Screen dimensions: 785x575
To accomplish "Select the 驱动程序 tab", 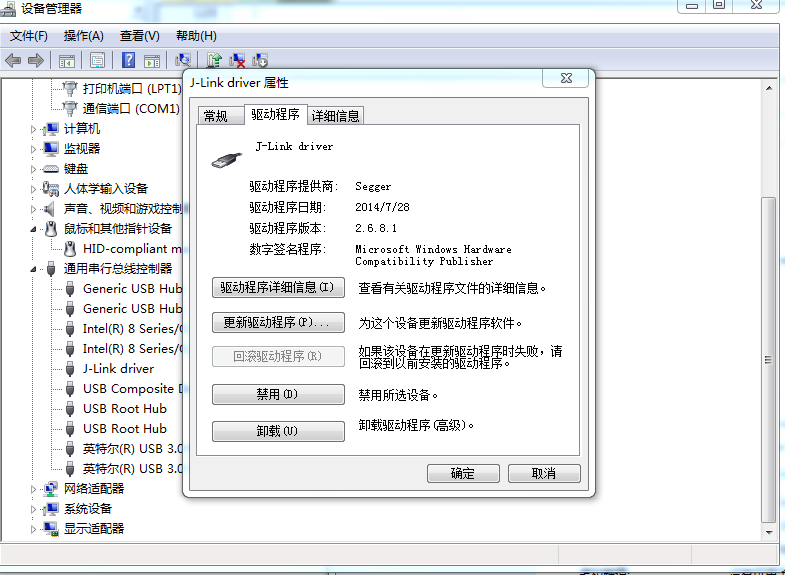I will click(x=275, y=115).
